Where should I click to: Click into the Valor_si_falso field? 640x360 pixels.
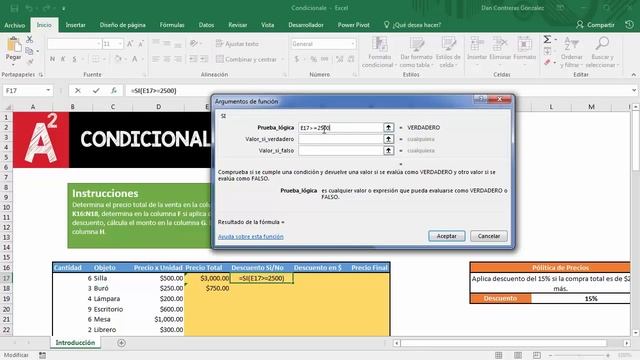click(340, 151)
